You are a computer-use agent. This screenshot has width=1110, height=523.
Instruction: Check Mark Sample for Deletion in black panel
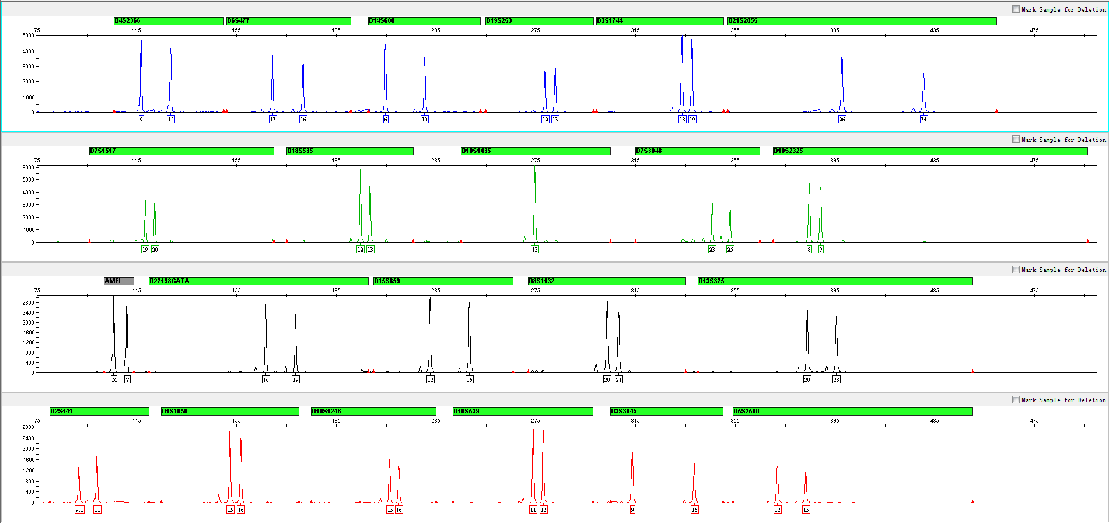1017,270
